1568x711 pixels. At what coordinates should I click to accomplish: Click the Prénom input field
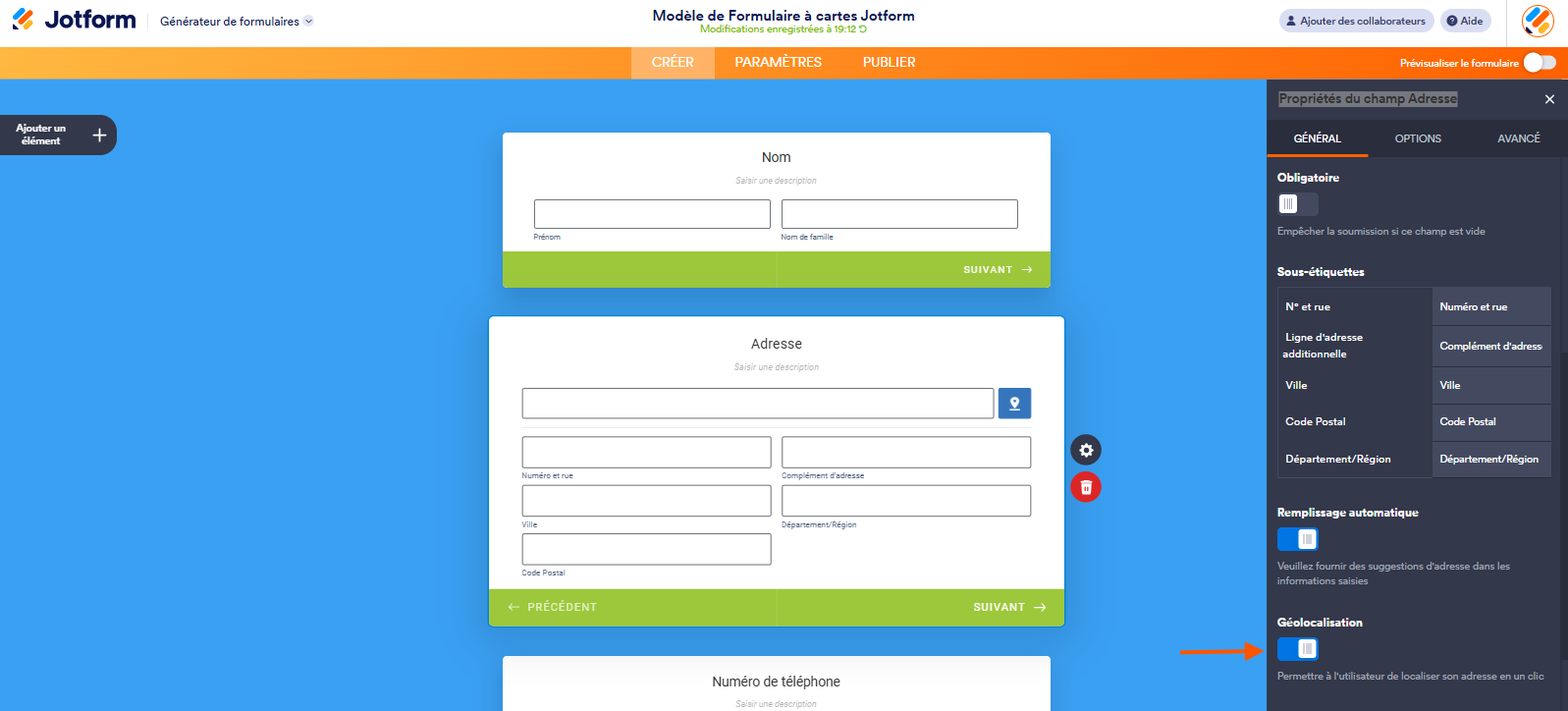[652, 214]
